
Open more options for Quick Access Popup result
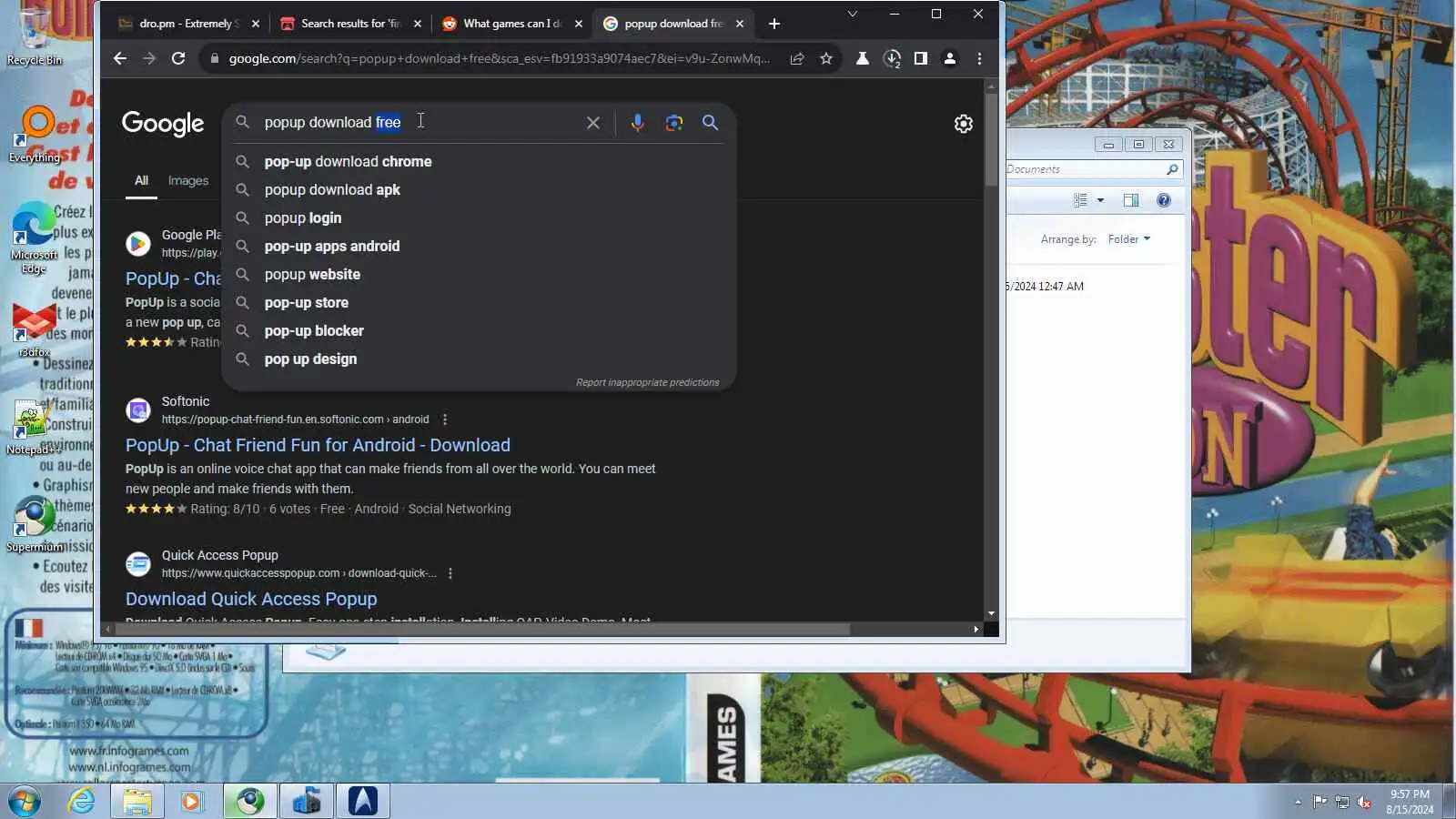[450, 573]
